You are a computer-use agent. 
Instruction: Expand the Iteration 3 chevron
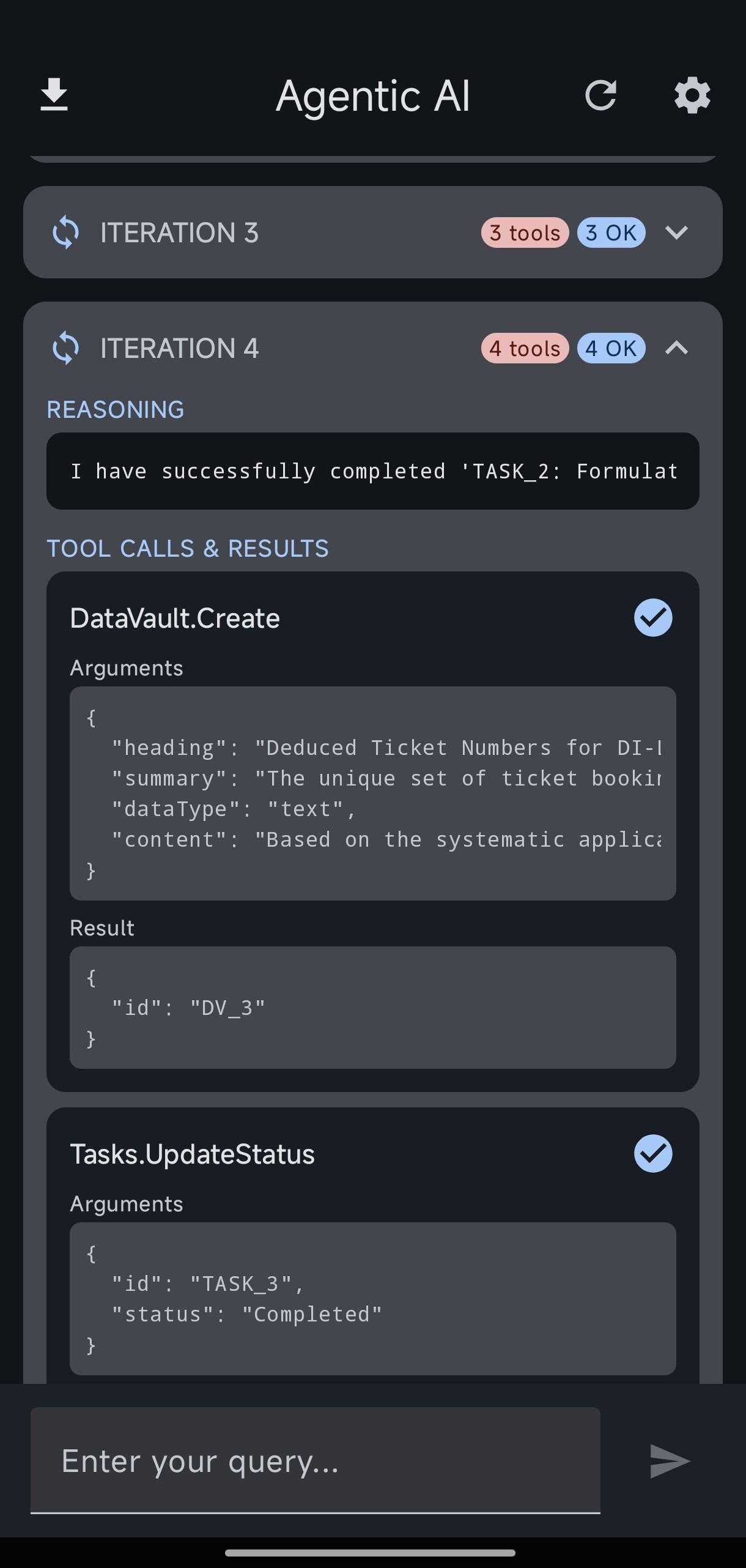(x=677, y=232)
